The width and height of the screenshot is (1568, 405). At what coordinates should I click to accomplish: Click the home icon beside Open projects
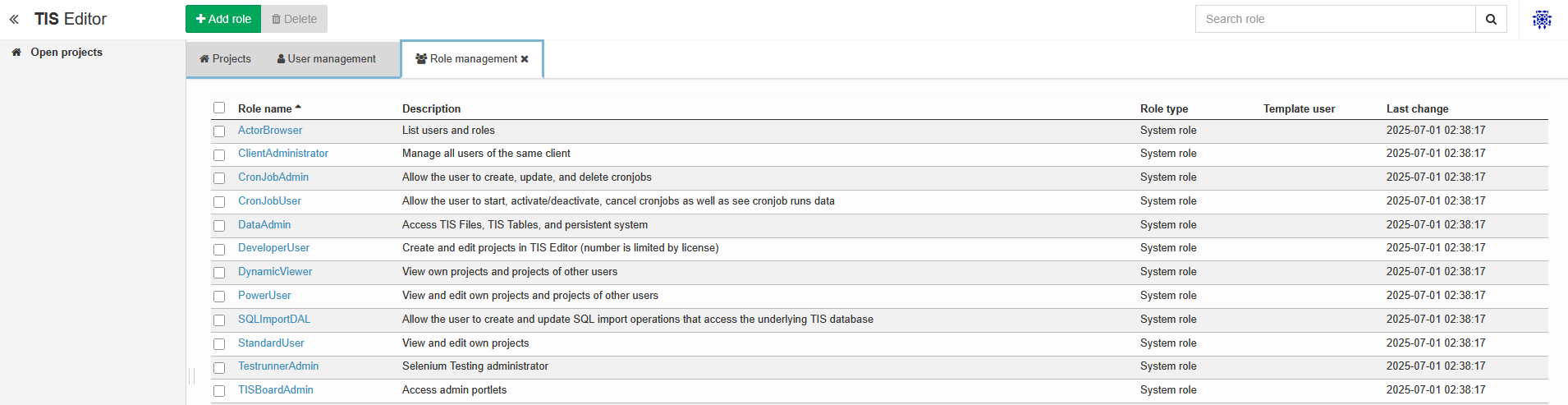(x=16, y=52)
